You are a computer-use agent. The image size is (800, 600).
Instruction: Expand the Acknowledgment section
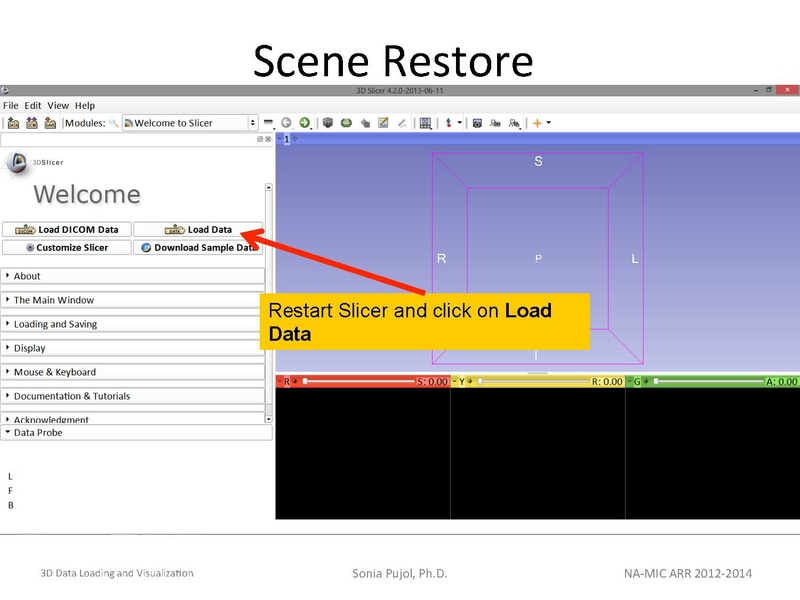[x=133, y=418]
